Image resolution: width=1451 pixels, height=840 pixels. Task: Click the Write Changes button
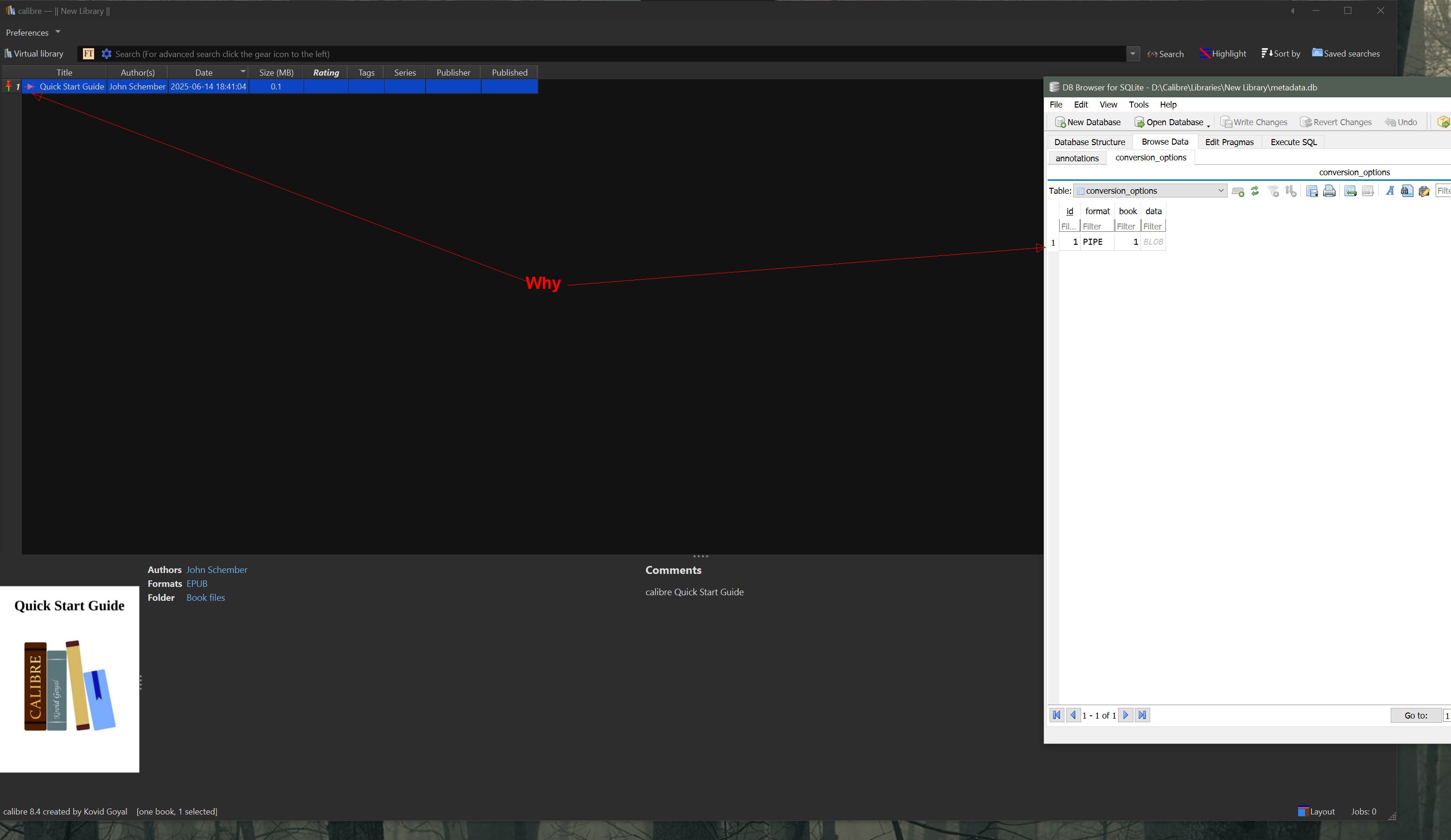click(x=1254, y=122)
